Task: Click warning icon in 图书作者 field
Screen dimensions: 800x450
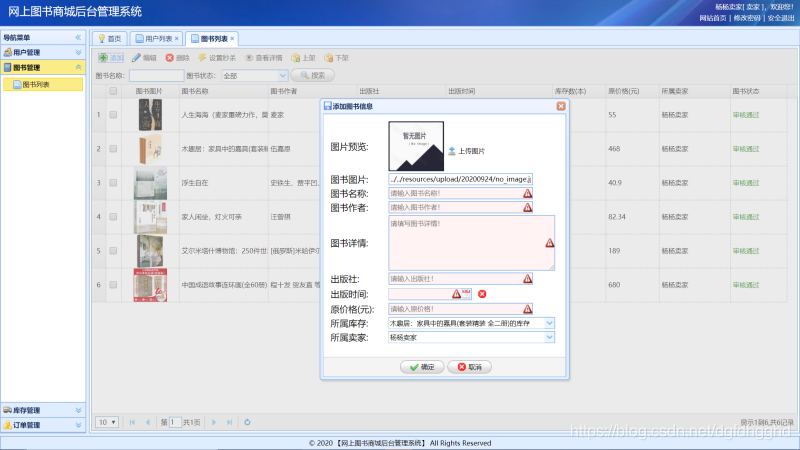Action: (527, 207)
